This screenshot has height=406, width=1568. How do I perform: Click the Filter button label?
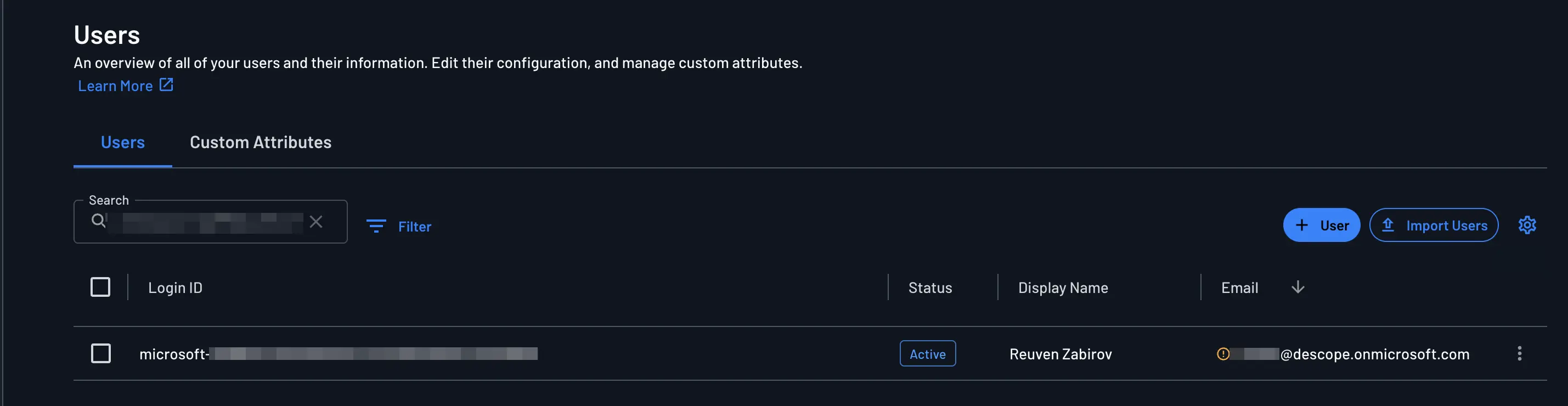click(415, 227)
